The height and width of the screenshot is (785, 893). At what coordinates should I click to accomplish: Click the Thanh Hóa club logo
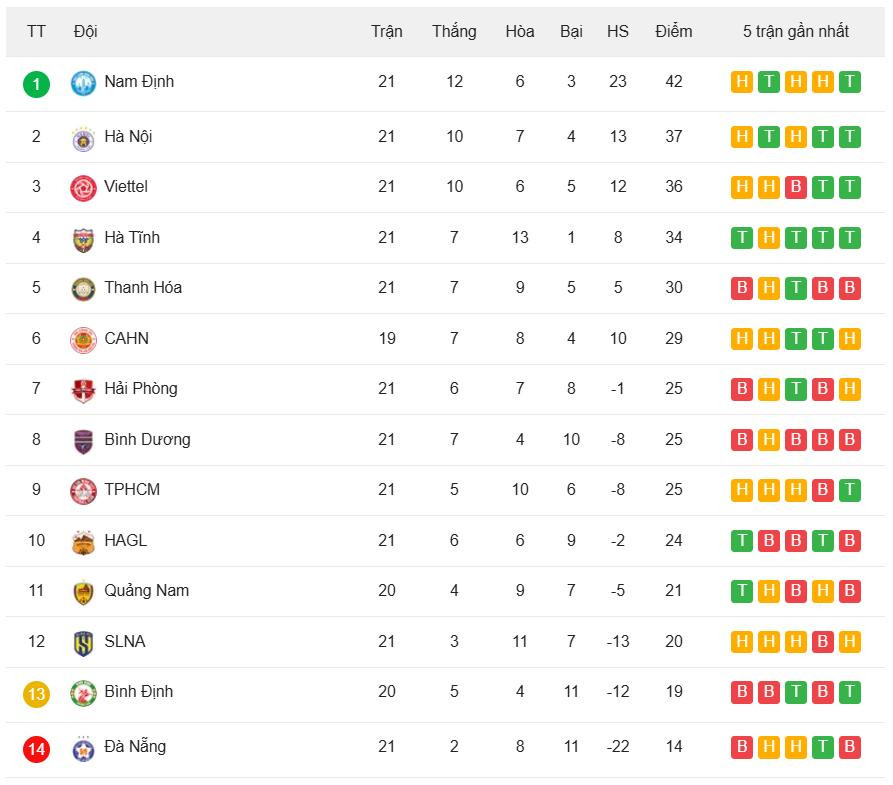(83, 289)
